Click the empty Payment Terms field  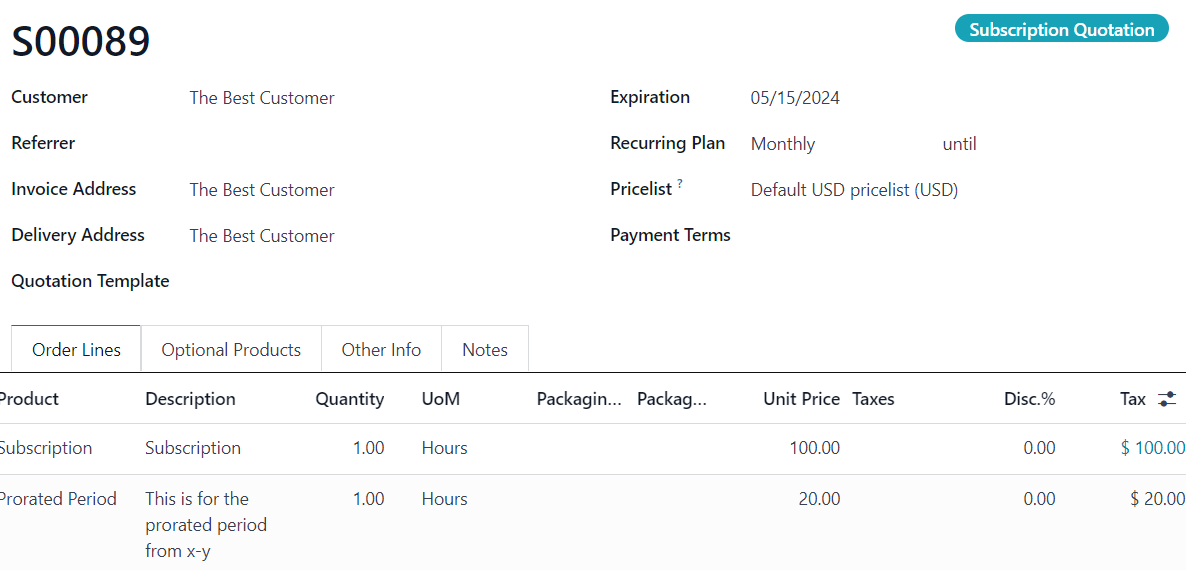961,236
